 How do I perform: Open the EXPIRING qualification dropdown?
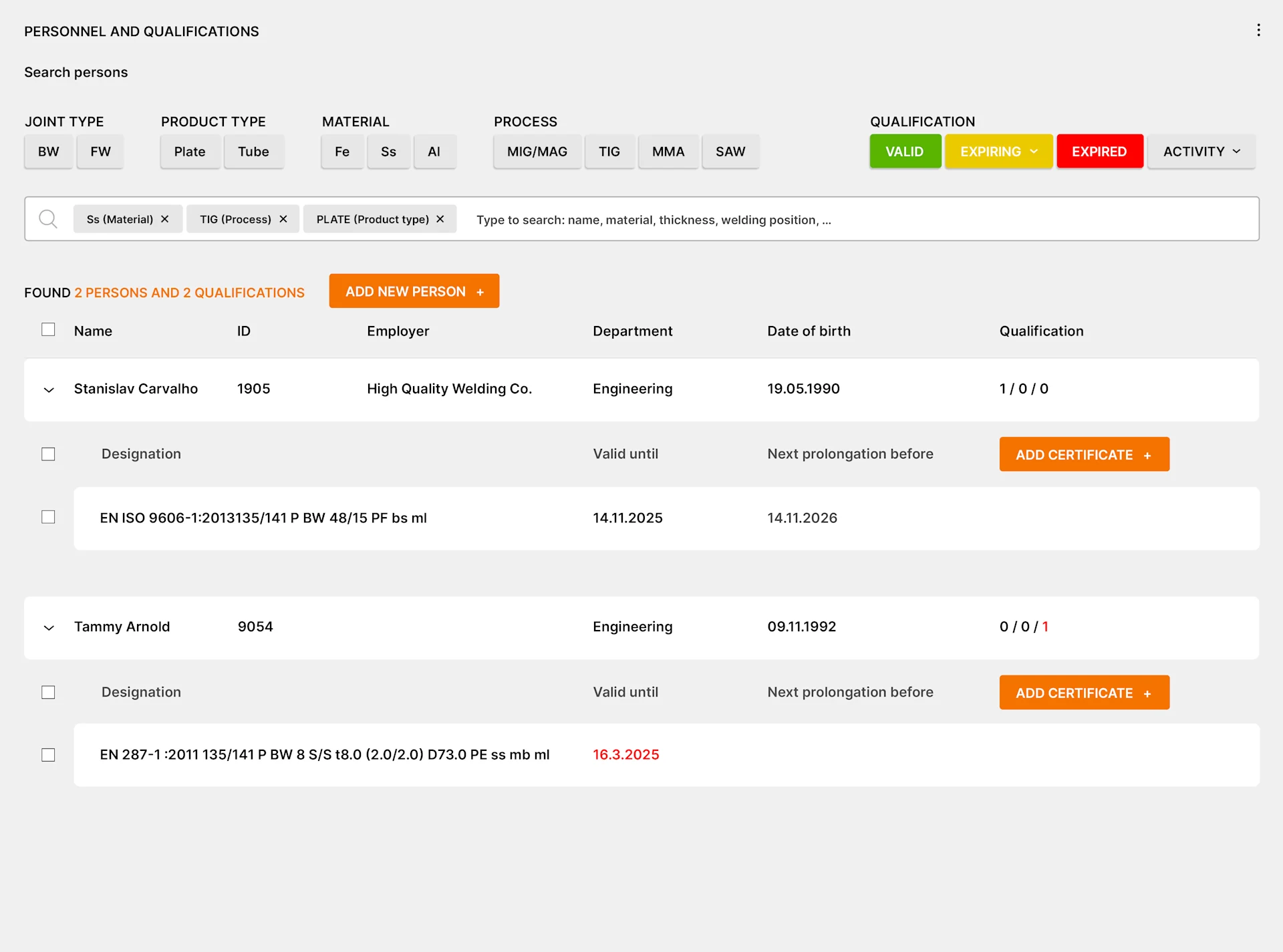998,152
